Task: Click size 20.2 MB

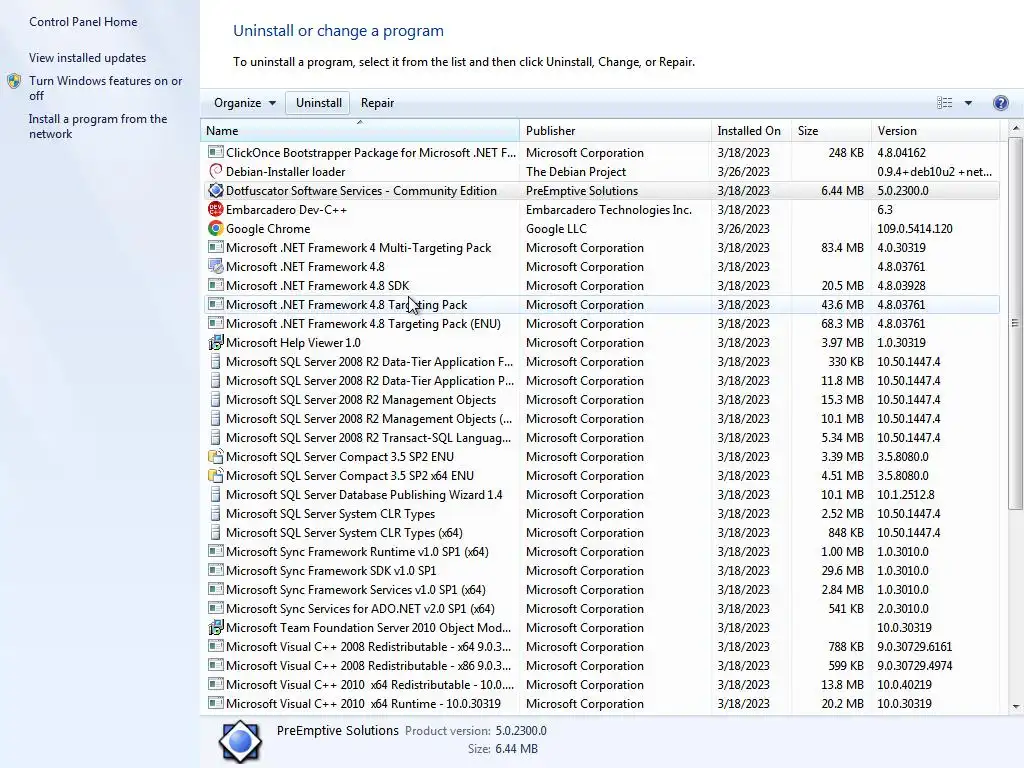Action: [x=842, y=703]
